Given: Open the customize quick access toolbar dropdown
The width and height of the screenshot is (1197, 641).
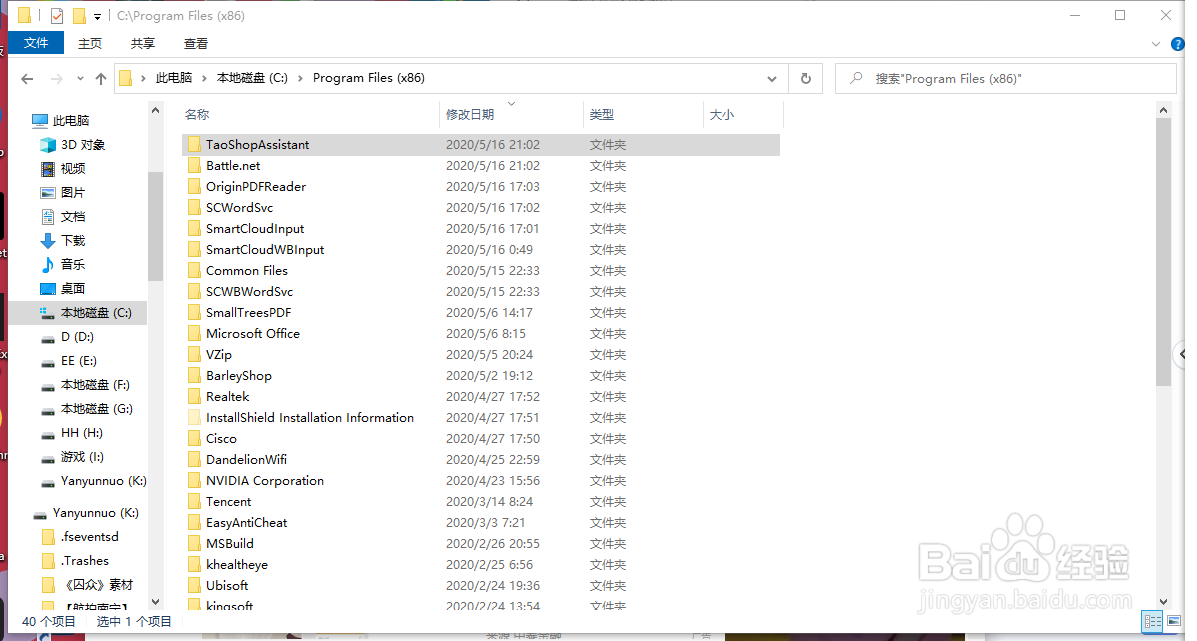Looking at the screenshot, I should pos(97,16).
